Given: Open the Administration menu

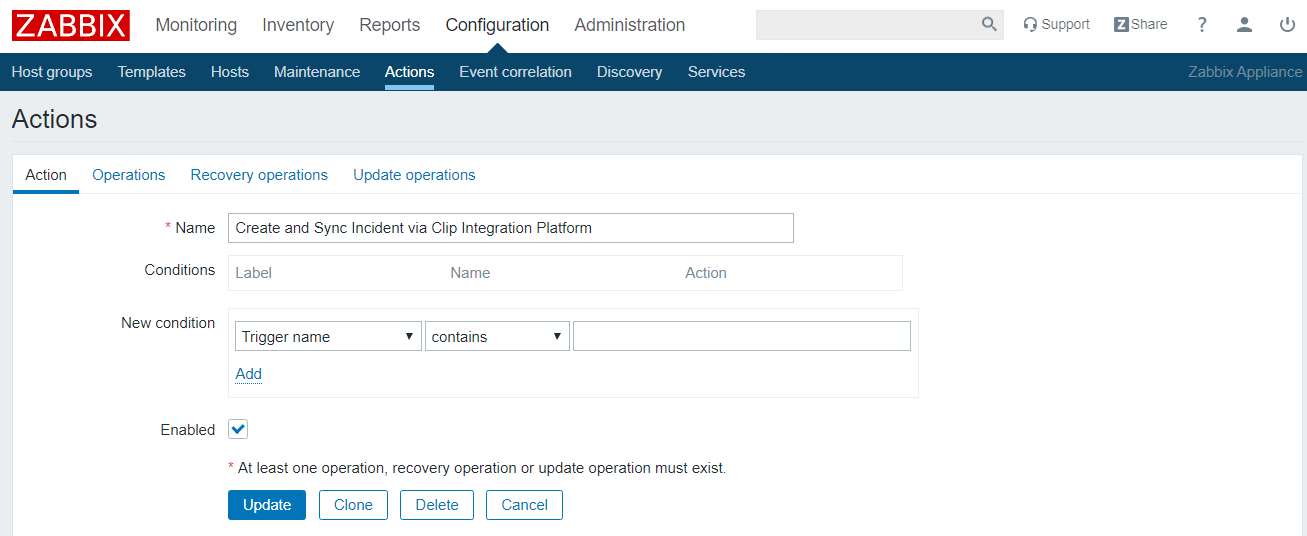Looking at the screenshot, I should pyautogui.click(x=630, y=25).
